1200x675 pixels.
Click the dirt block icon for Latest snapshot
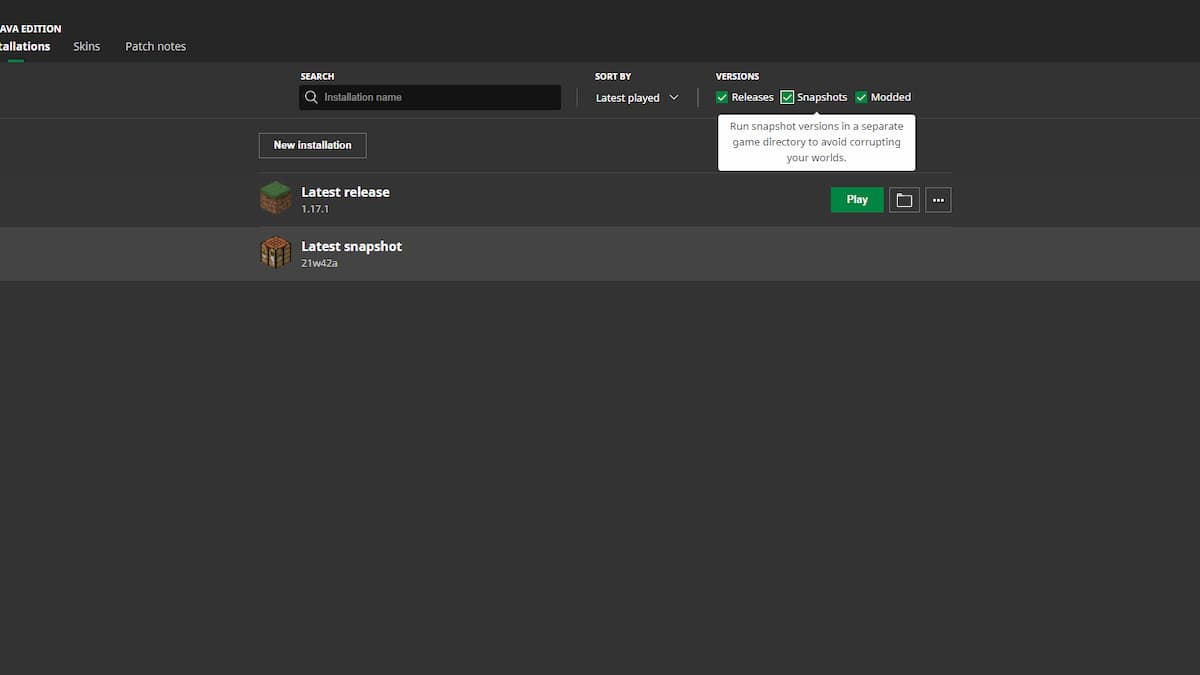[275, 252]
